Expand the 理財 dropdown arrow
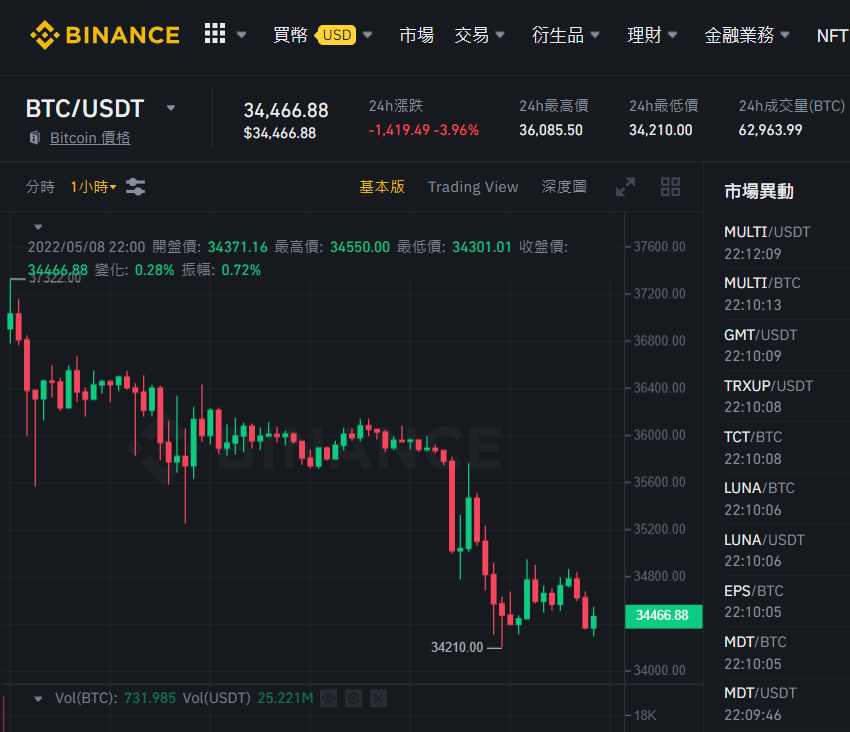Image resolution: width=850 pixels, height=732 pixels. click(672, 35)
